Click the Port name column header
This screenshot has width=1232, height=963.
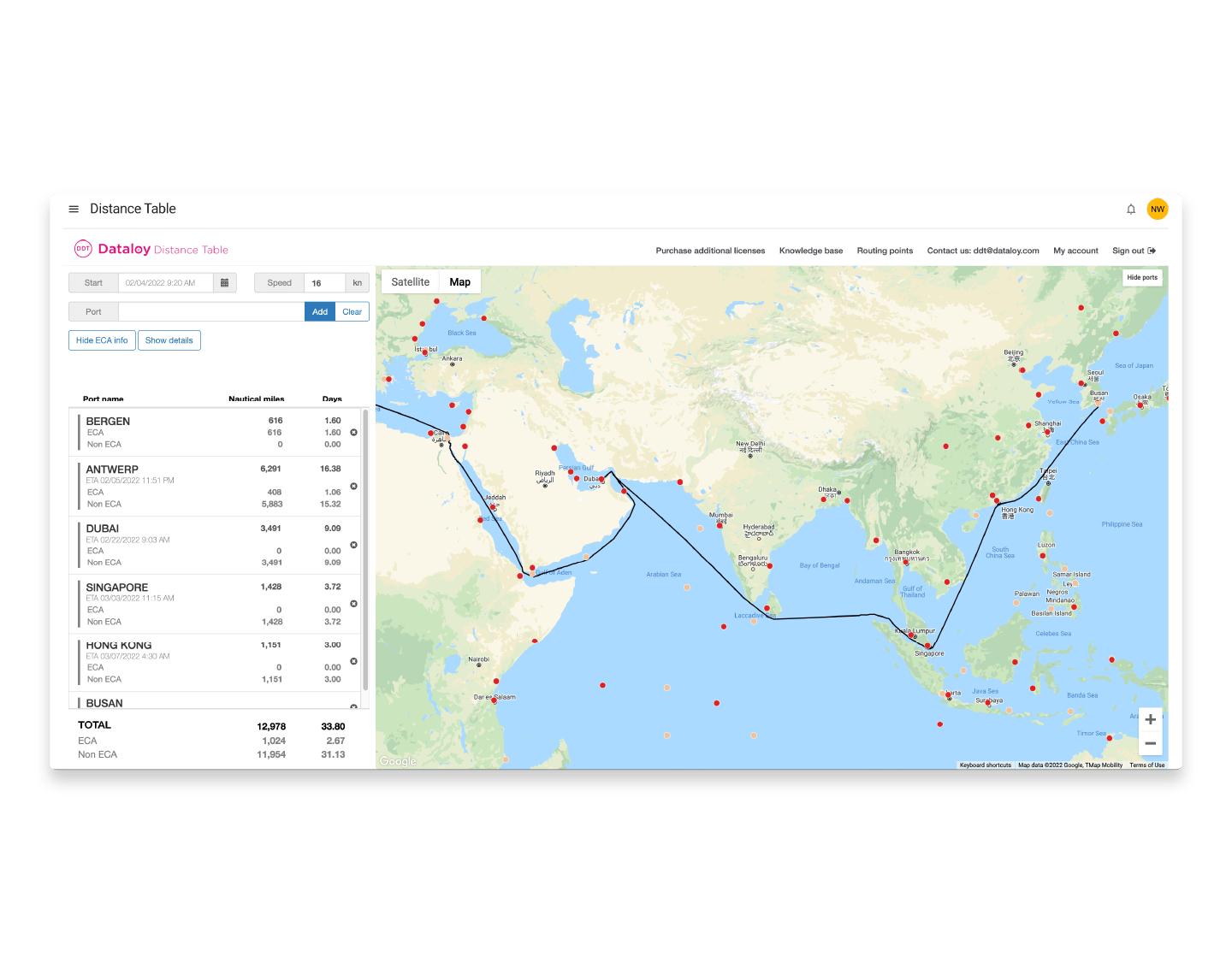104,399
